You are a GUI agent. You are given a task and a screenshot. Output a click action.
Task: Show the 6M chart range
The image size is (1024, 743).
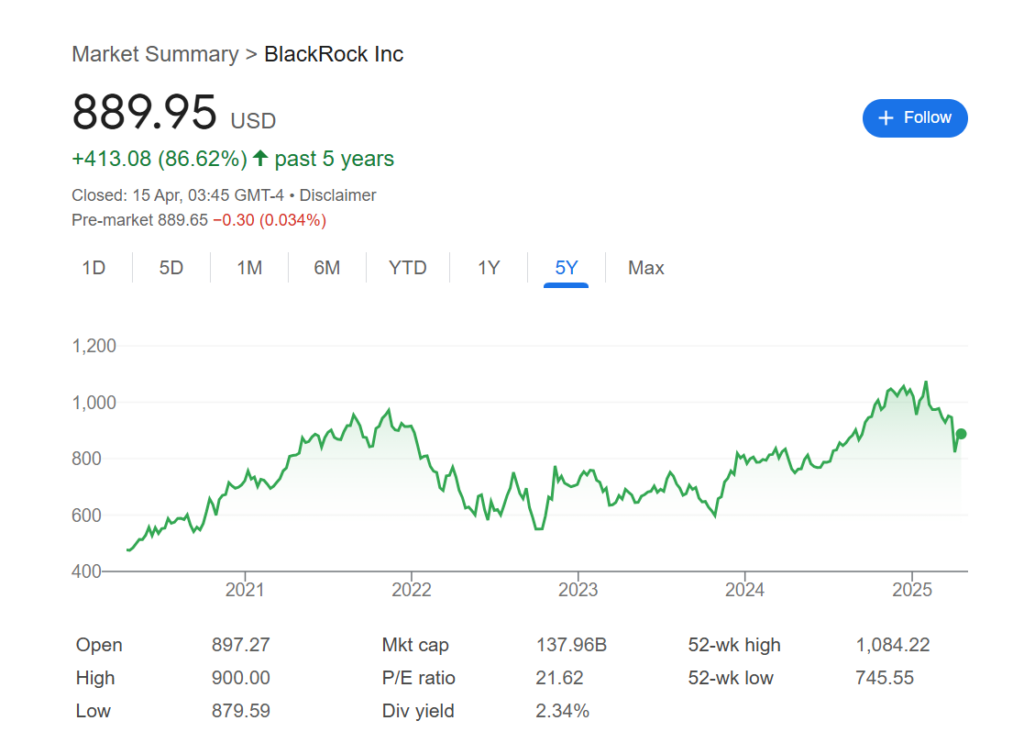coord(327,268)
